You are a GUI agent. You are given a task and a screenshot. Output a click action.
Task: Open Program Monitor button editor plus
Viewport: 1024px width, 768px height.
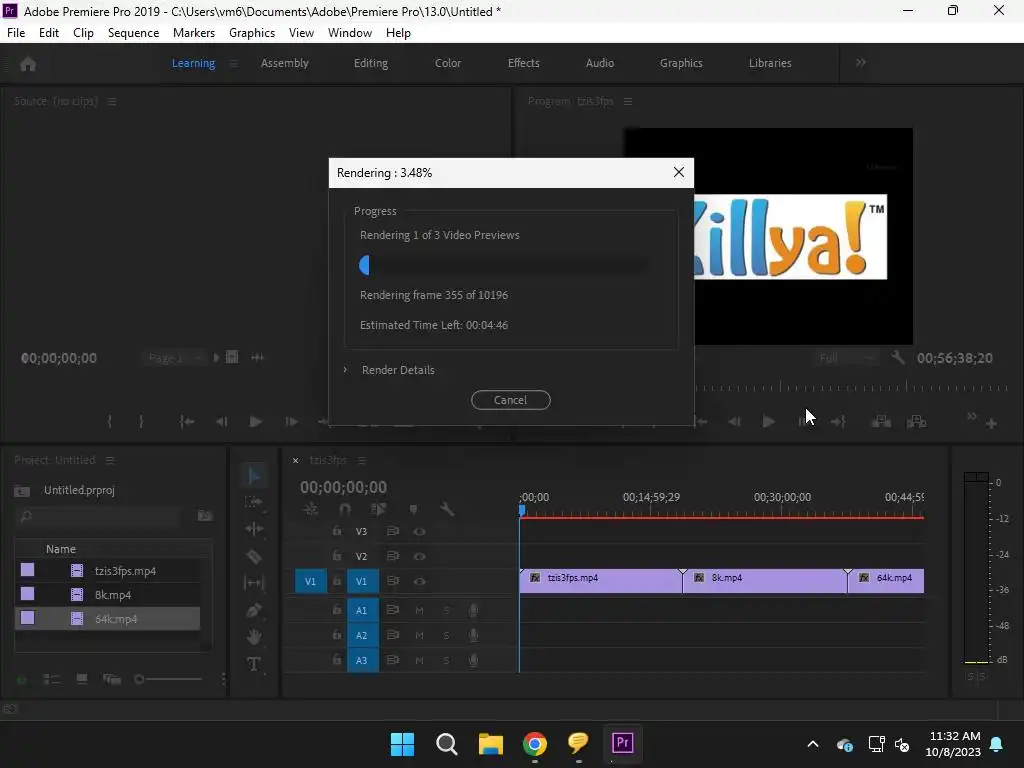click(991, 424)
